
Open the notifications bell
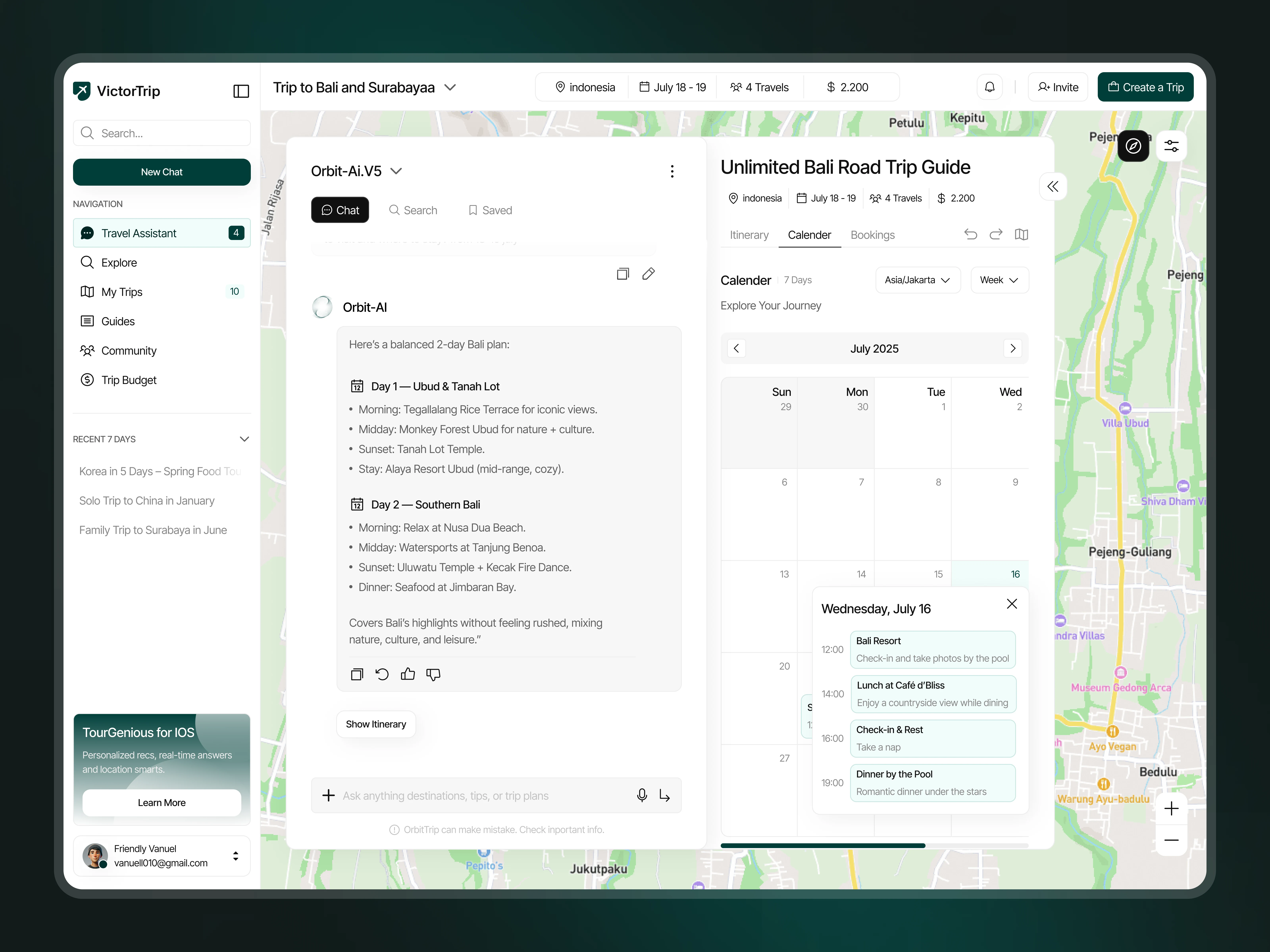990,87
